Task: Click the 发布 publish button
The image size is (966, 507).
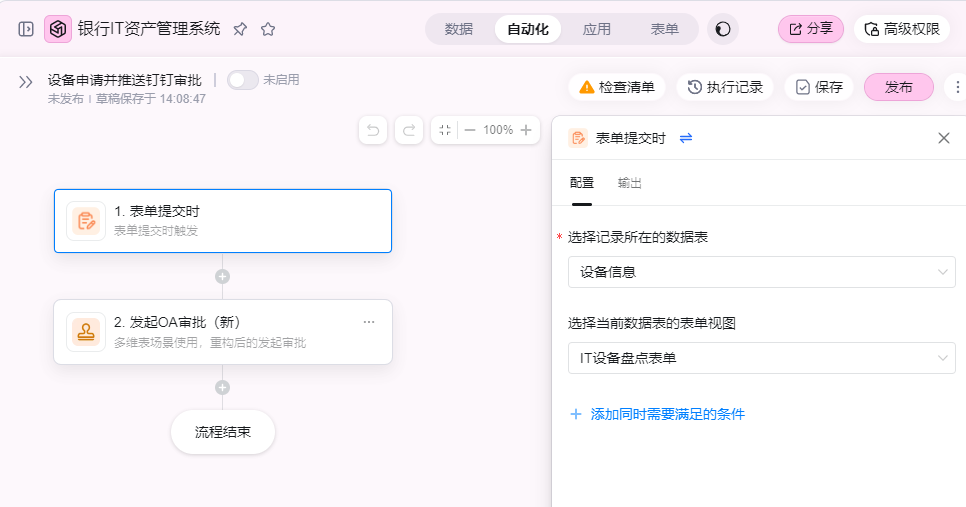Action: pos(899,87)
